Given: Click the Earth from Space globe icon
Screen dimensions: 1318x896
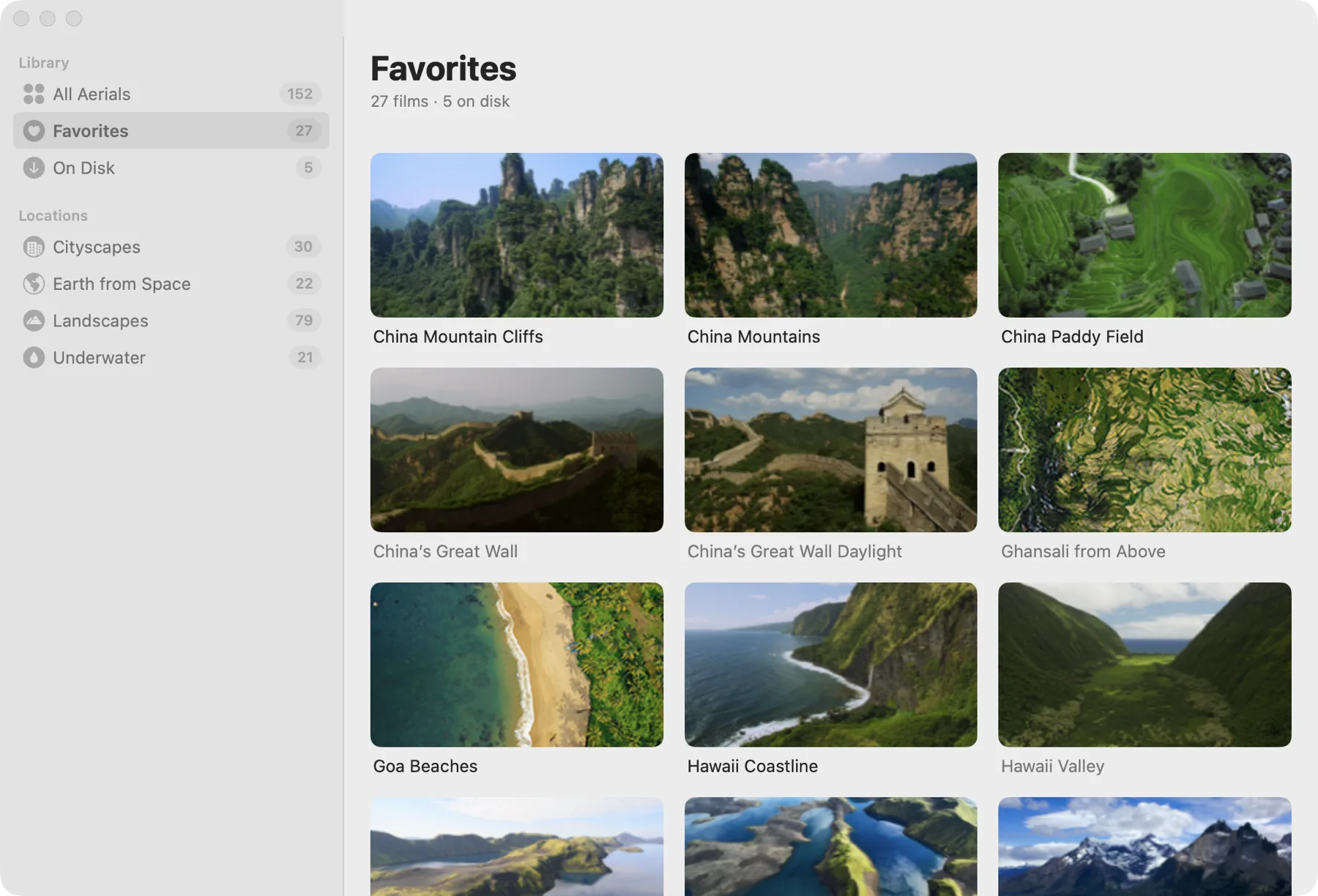Looking at the screenshot, I should click(34, 283).
